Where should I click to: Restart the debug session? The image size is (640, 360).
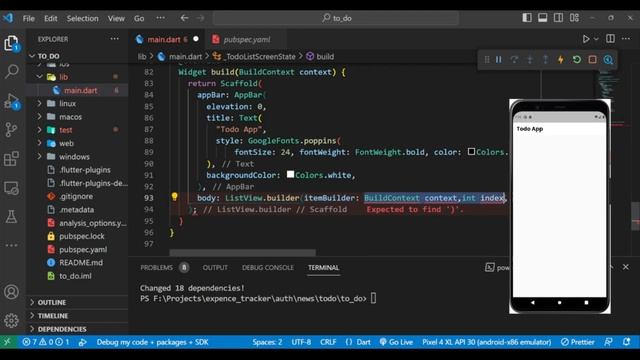pos(577,60)
